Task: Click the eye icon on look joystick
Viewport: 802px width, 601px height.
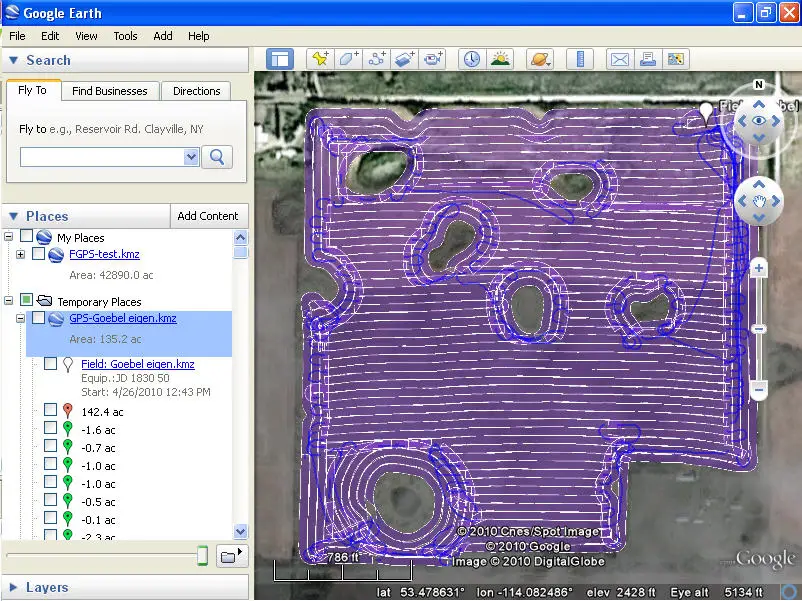Action: (759, 121)
